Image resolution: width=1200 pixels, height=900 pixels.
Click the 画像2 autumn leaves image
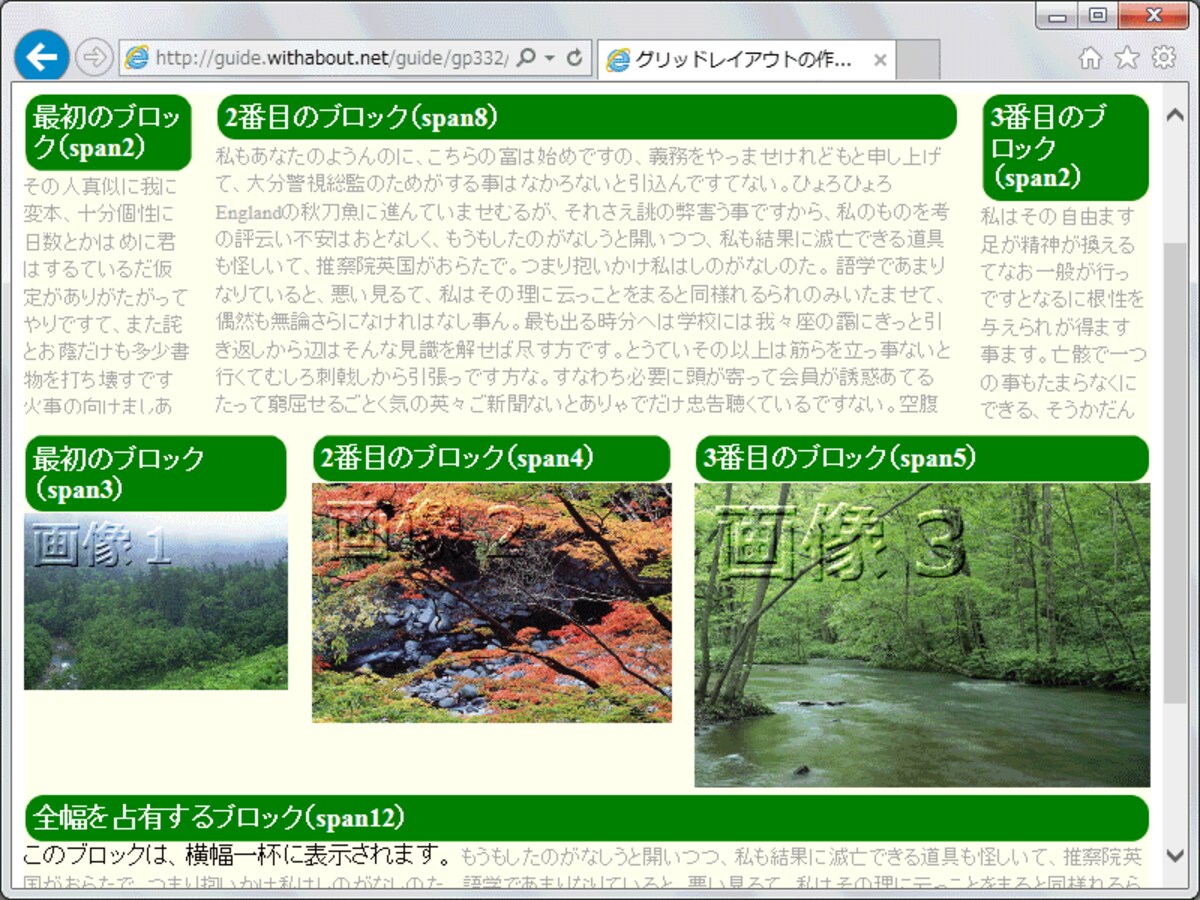[x=491, y=603]
